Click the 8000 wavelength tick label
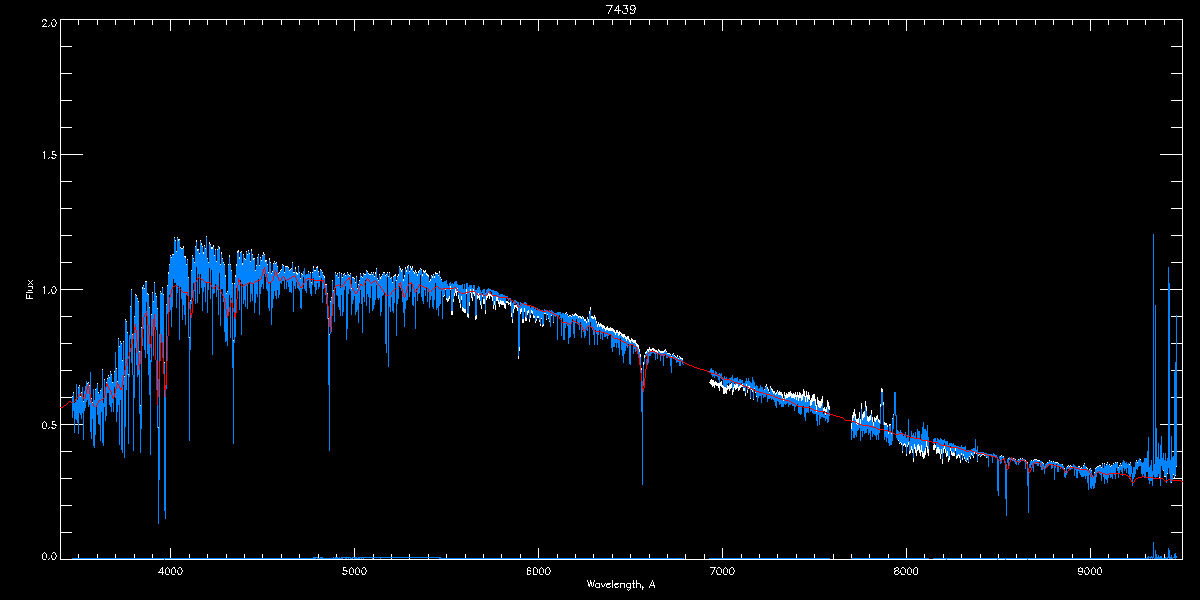The image size is (1200, 600). 906,572
